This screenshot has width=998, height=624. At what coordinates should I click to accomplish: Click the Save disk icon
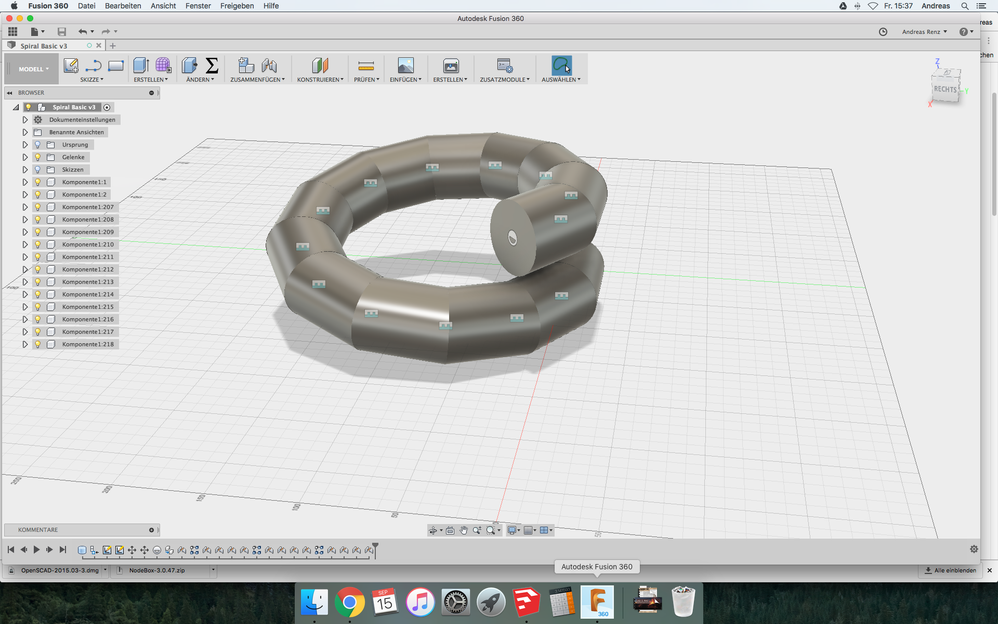(62, 31)
